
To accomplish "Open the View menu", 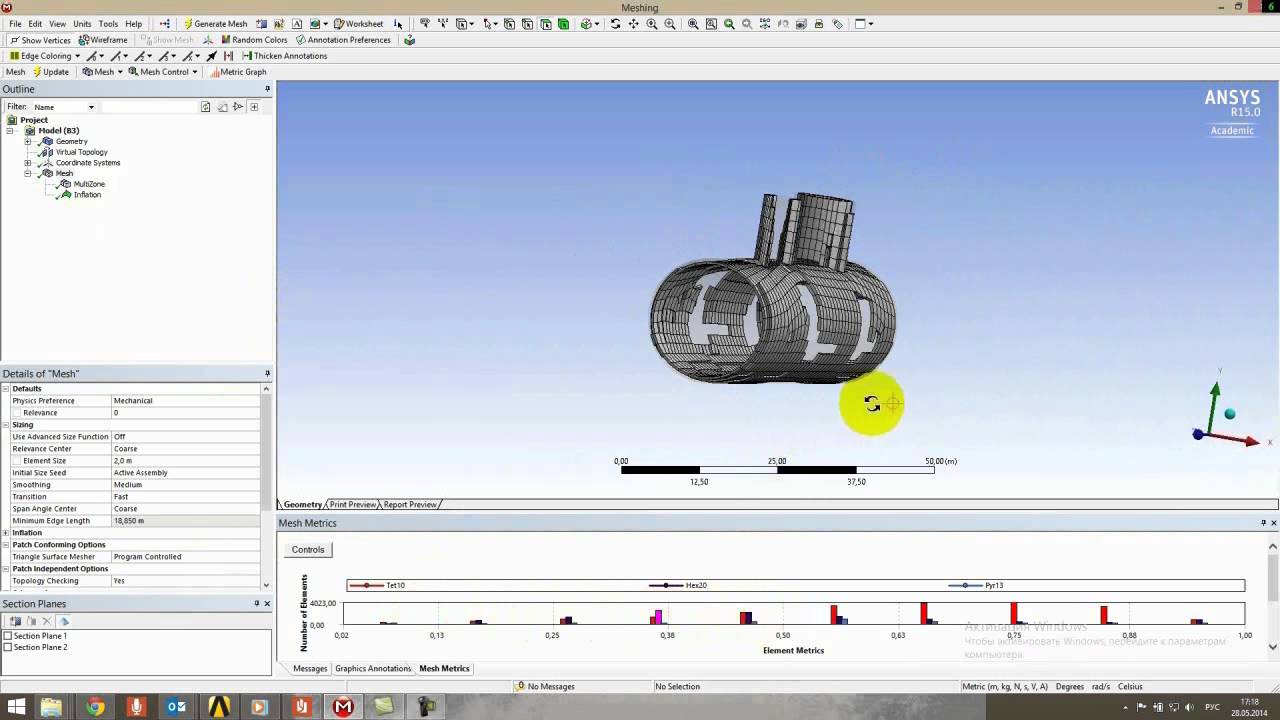I will point(57,24).
